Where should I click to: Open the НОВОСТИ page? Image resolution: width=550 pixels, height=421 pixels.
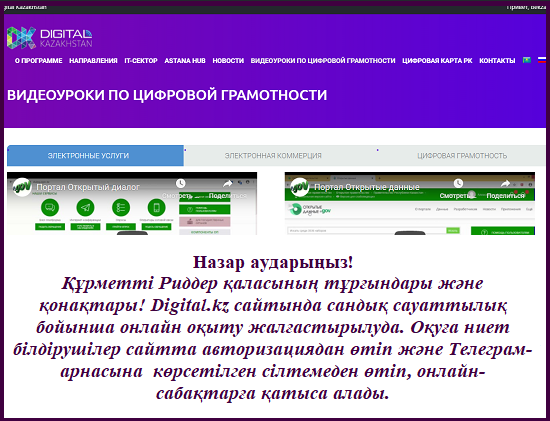pyautogui.click(x=228, y=61)
